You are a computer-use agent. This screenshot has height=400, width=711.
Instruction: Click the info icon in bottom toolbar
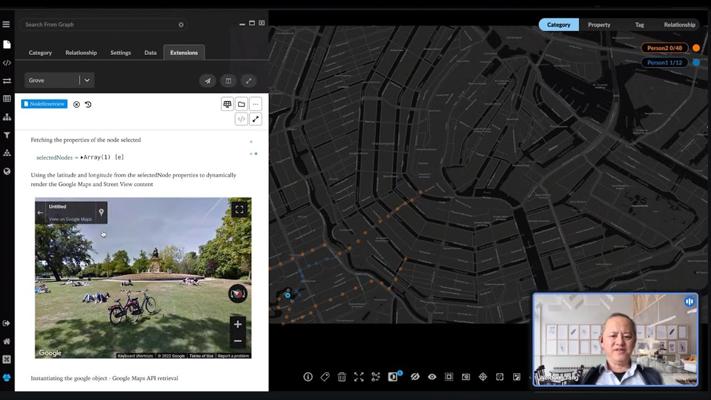point(308,377)
